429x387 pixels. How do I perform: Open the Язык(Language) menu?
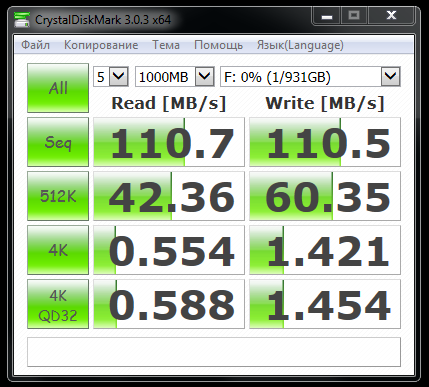click(300, 45)
